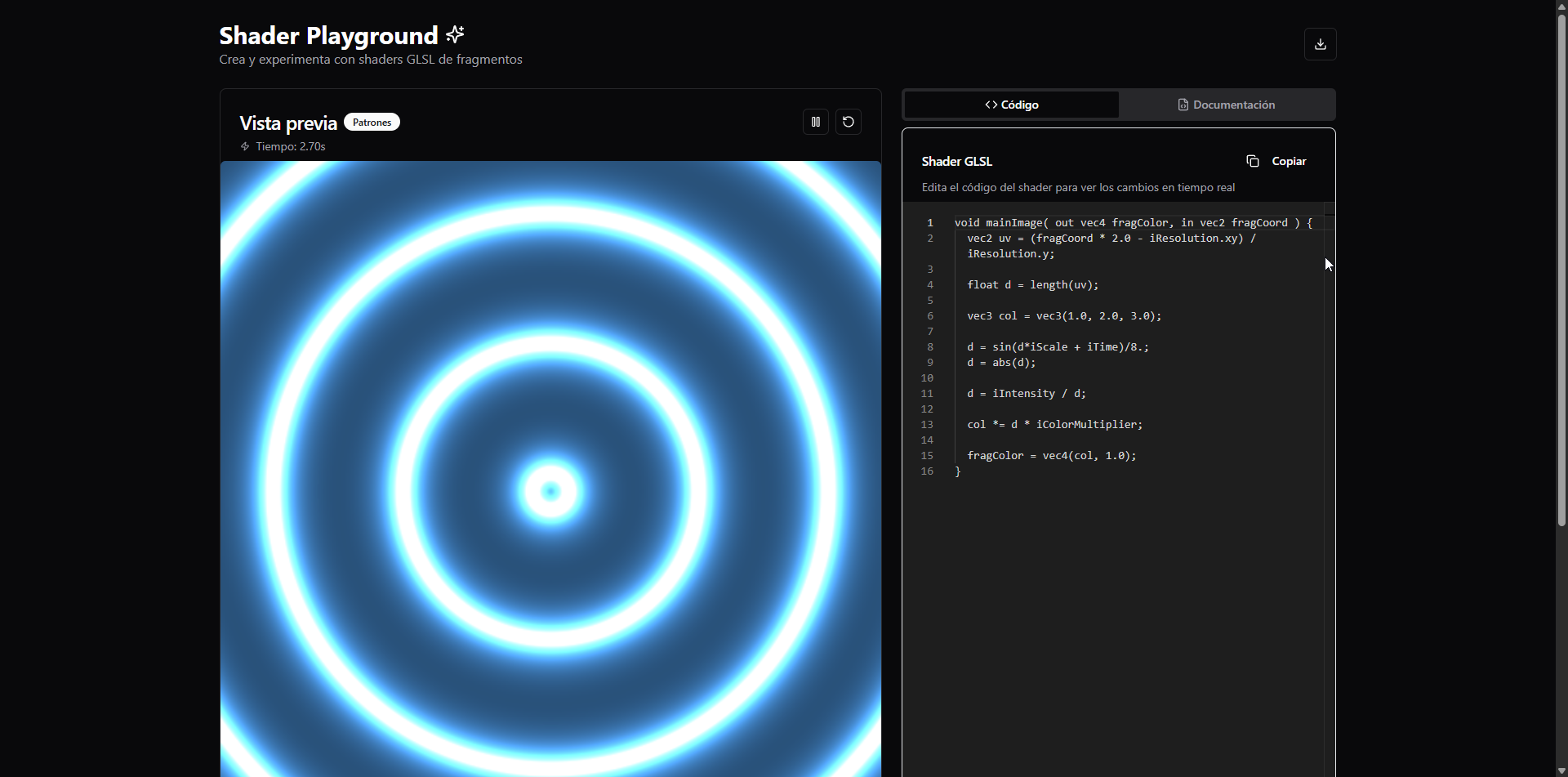Click the scrollbar up arrow
This screenshot has height=777, width=1568.
pos(1561,7)
